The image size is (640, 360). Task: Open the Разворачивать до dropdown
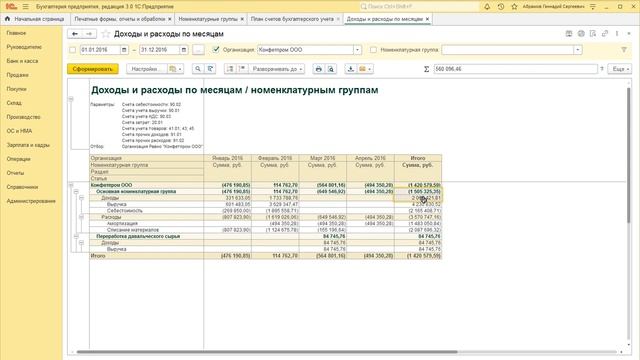point(278,69)
